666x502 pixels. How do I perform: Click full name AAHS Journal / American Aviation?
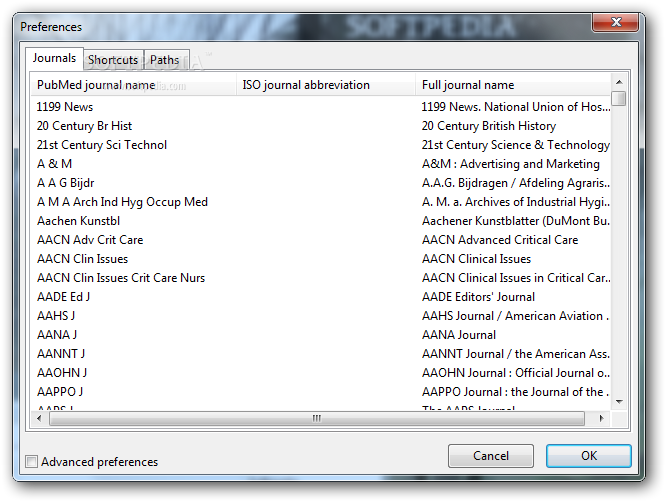(515, 316)
